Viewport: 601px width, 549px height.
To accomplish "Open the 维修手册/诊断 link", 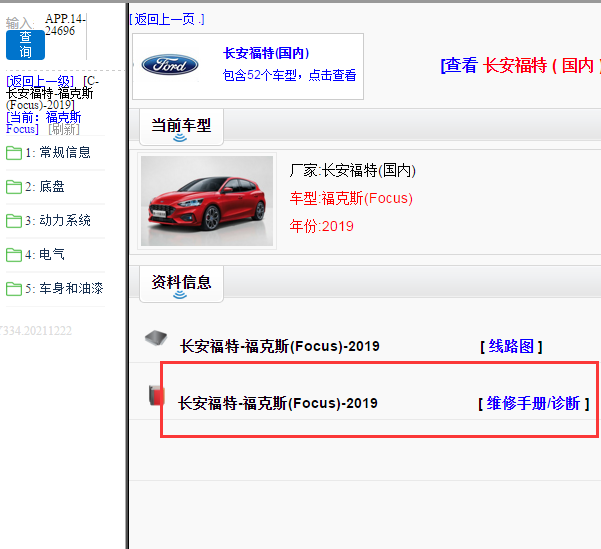I will (534, 403).
